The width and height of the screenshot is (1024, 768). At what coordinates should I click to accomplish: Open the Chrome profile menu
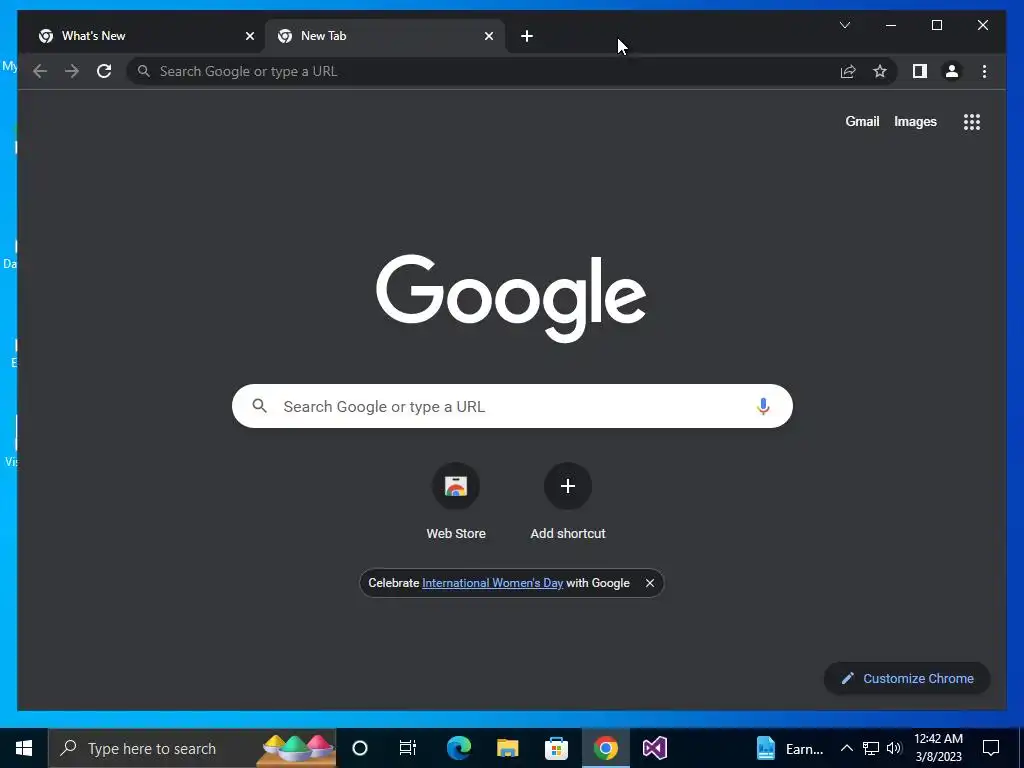(x=952, y=71)
